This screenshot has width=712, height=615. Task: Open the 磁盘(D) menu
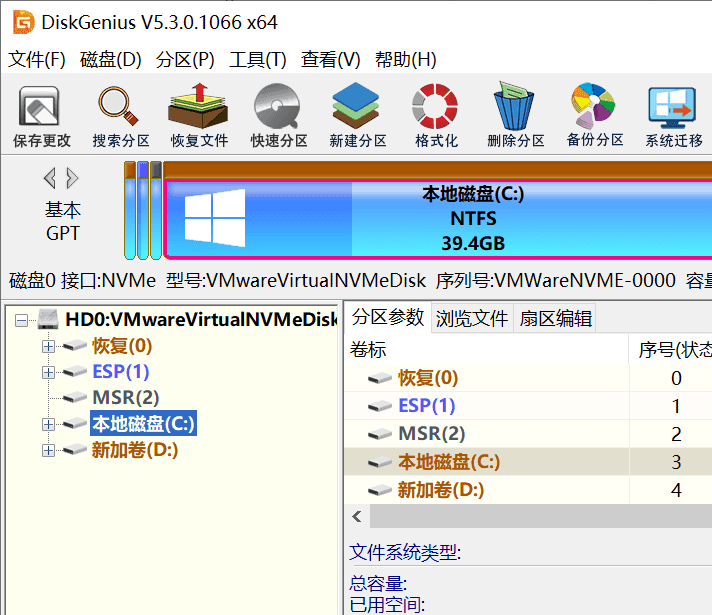point(110,60)
